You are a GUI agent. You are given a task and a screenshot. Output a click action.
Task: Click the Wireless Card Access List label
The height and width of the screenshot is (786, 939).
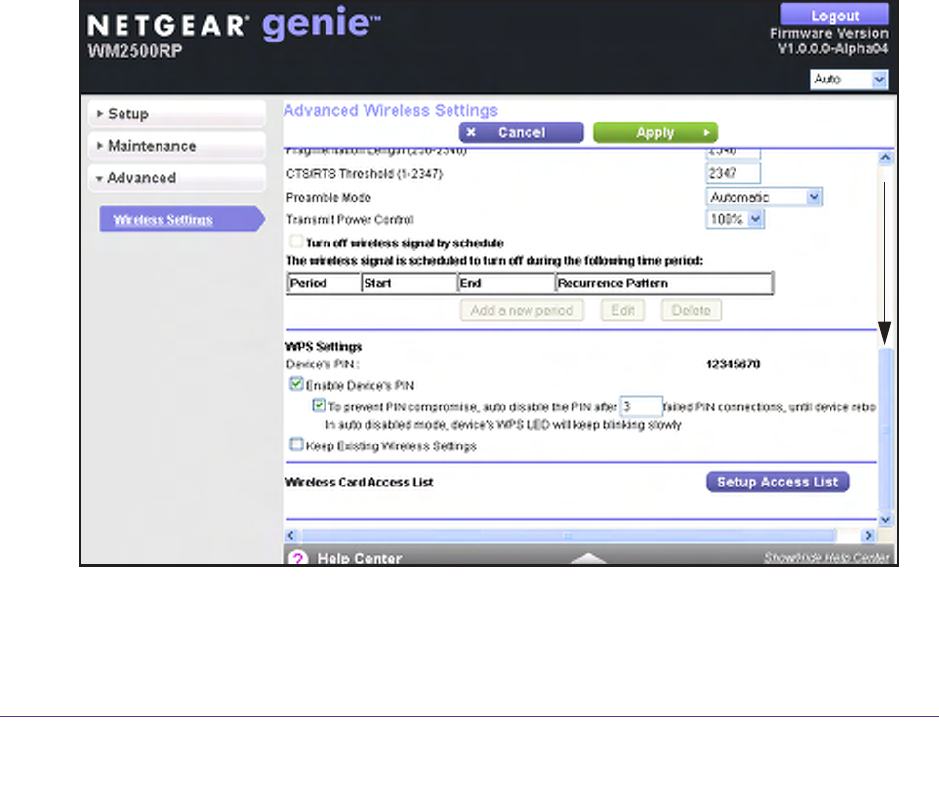click(x=359, y=482)
